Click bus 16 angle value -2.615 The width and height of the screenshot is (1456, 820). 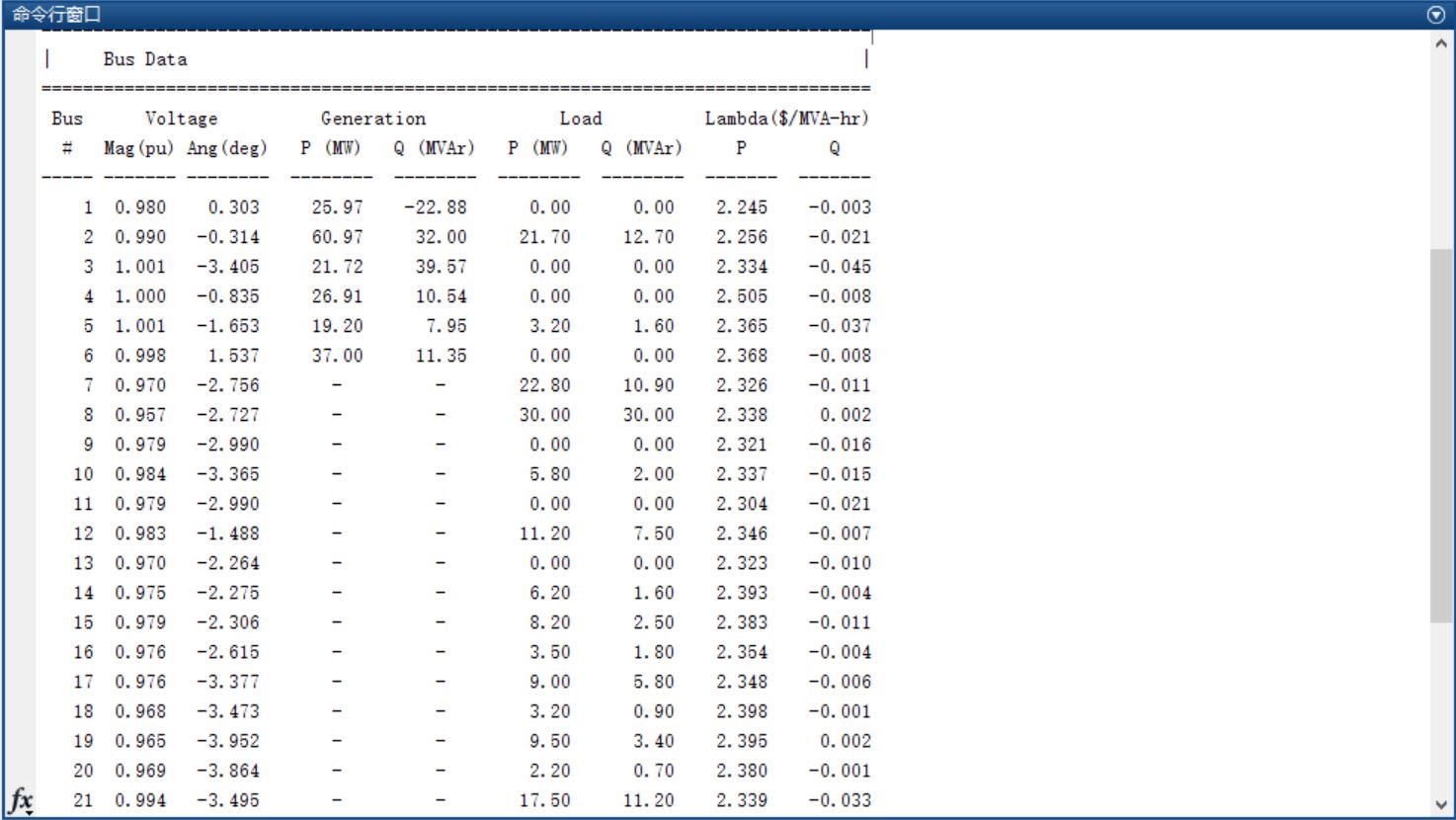click(228, 652)
